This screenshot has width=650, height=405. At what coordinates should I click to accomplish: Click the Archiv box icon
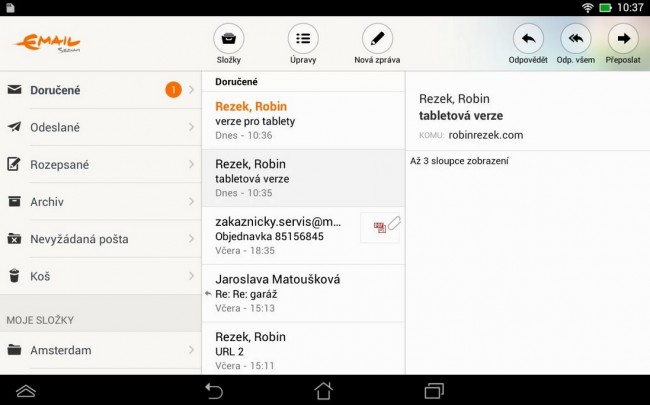tap(15, 201)
